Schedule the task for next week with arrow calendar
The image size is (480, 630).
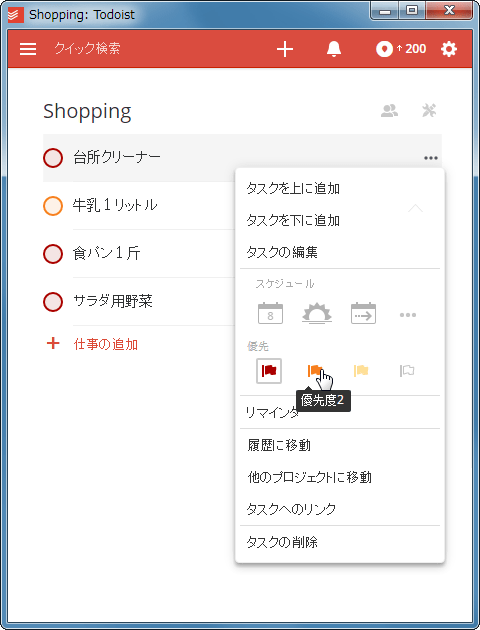pyautogui.click(x=364, y=313)
